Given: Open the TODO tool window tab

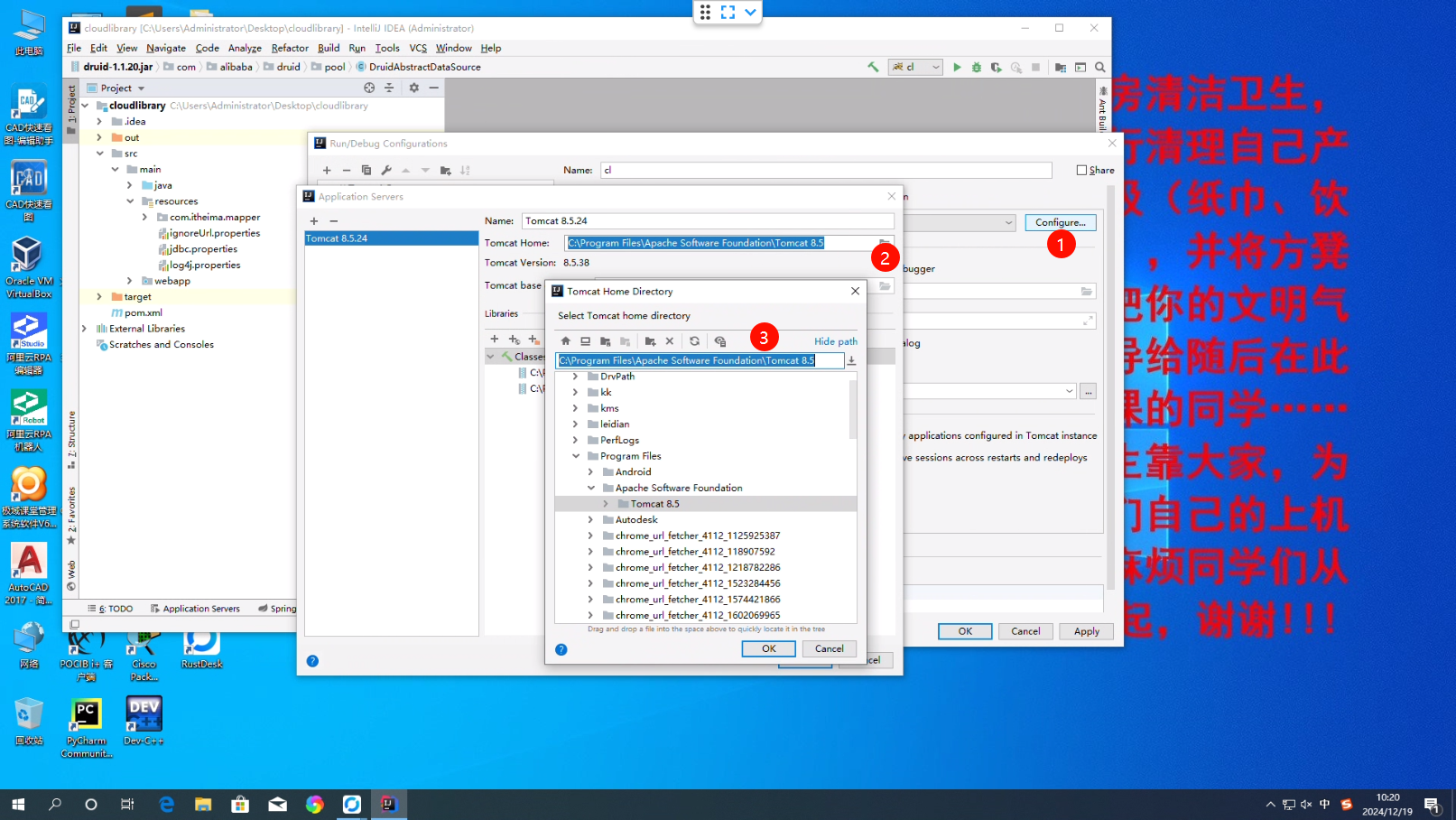Looking at the screenshot, I should (110, 609).
